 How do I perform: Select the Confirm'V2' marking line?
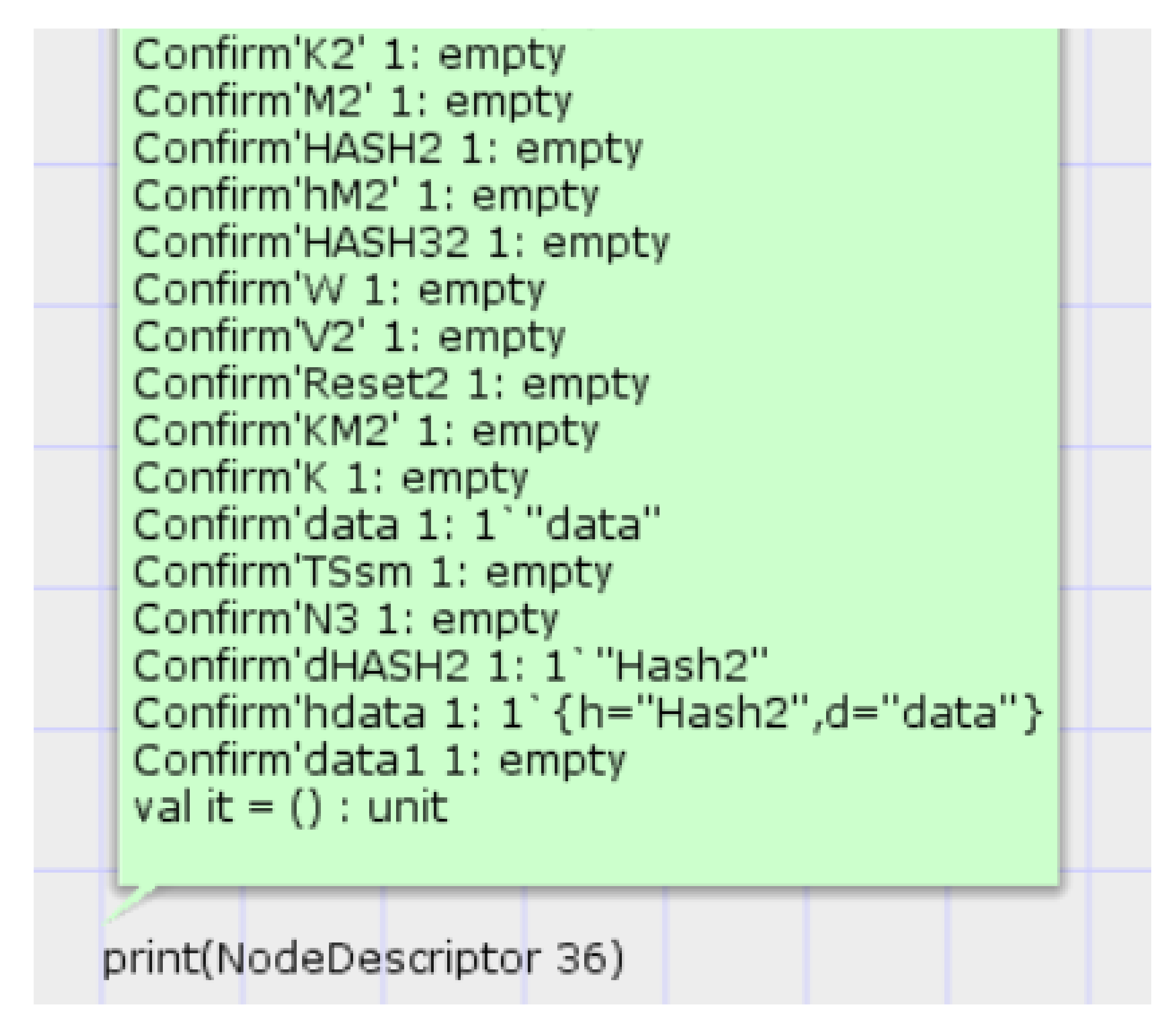349,337
